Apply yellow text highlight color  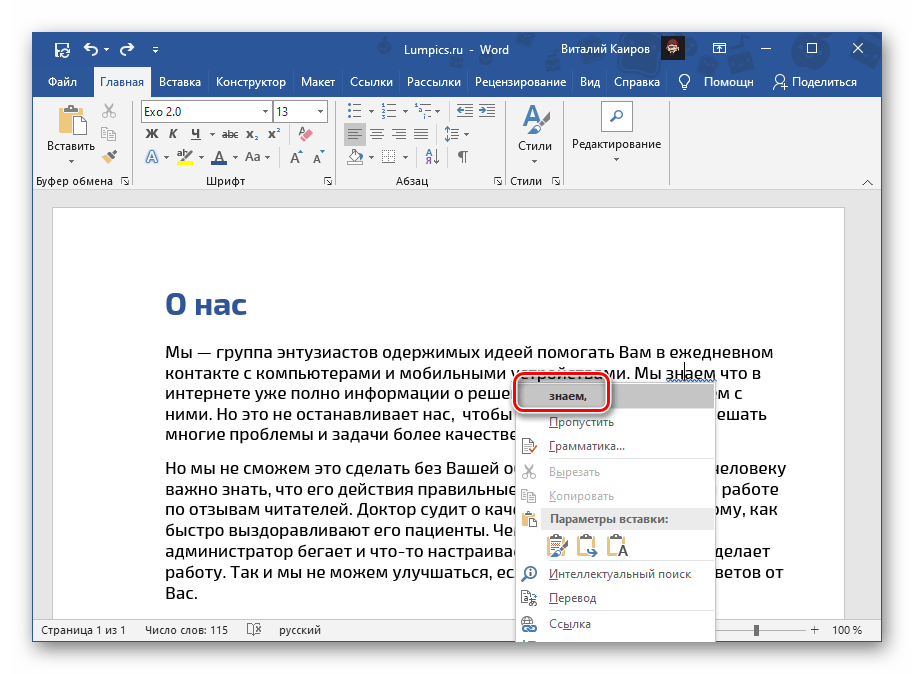(185, 157)
